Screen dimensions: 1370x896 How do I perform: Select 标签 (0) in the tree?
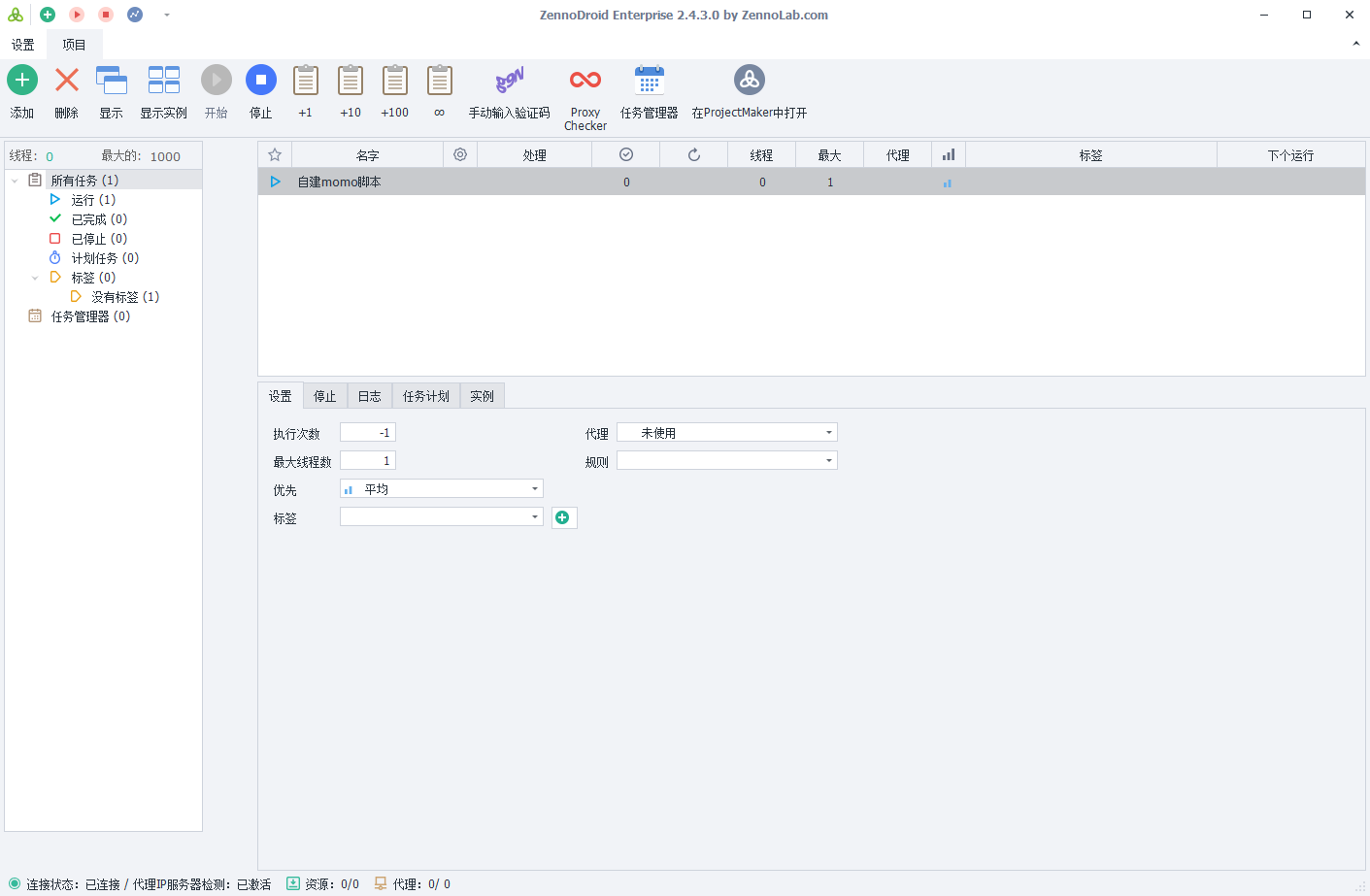[x=93, y=278]
